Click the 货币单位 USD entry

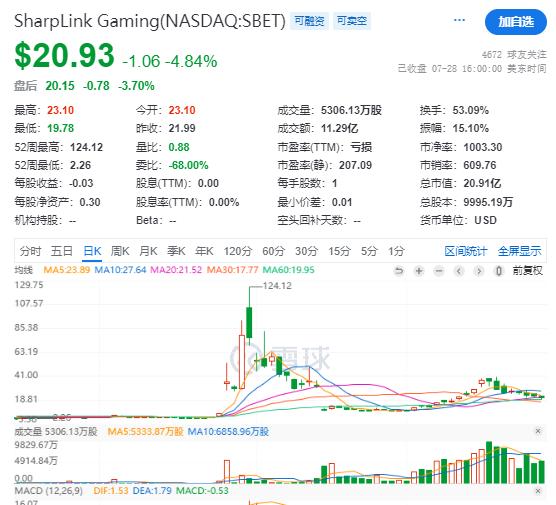[x=458, y=220]
